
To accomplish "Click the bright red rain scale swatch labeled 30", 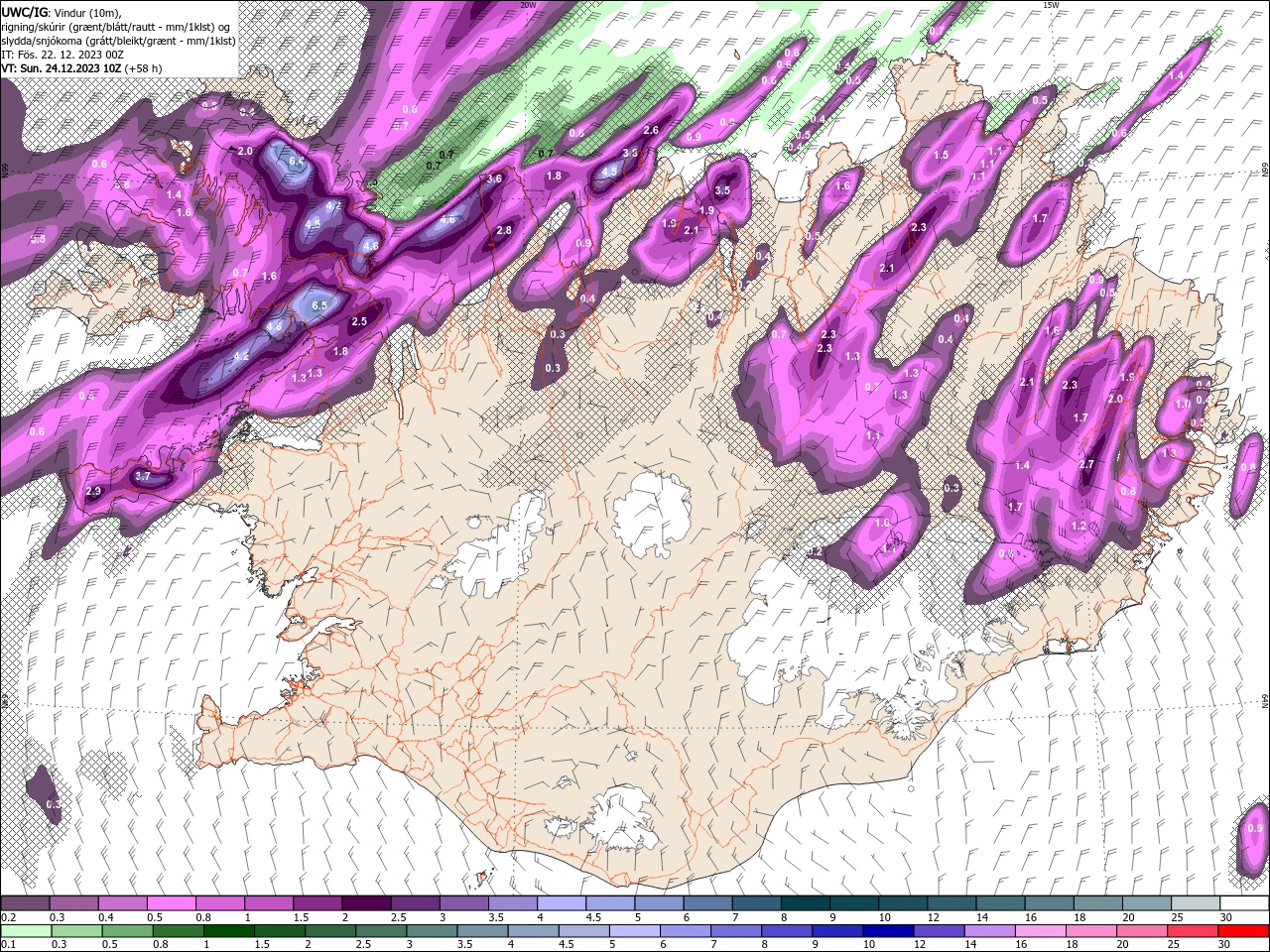I will pos(1245,931).
